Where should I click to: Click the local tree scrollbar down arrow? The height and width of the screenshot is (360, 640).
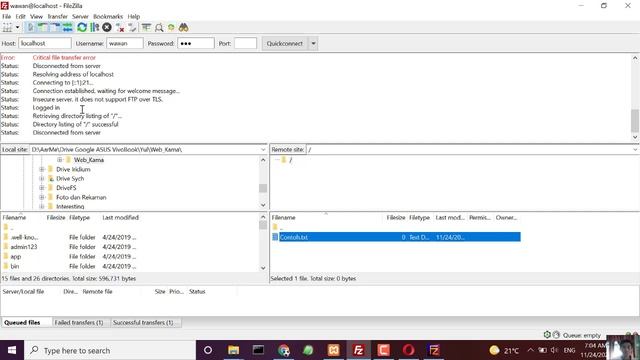point(263,205)
